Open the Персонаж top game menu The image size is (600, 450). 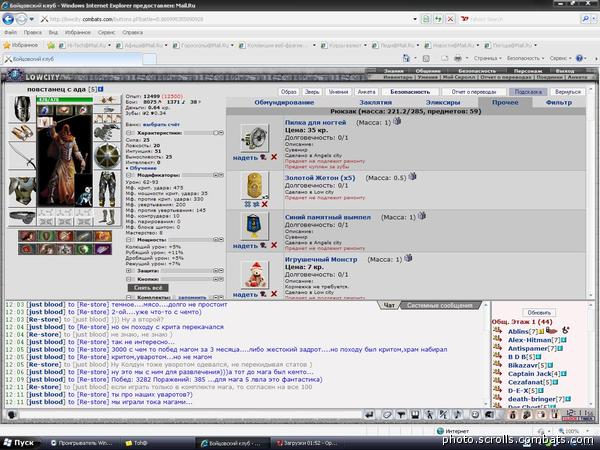point(528,71)
